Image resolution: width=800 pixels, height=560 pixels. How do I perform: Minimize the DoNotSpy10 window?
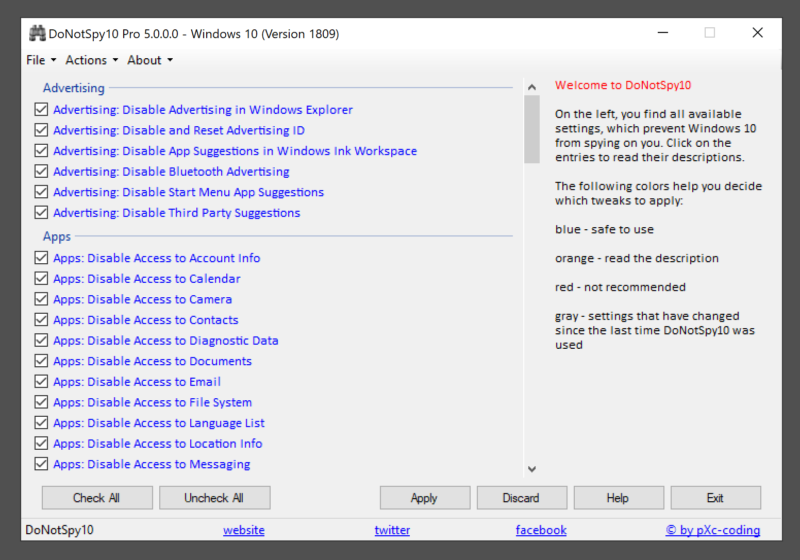click(x=662, y=33)
